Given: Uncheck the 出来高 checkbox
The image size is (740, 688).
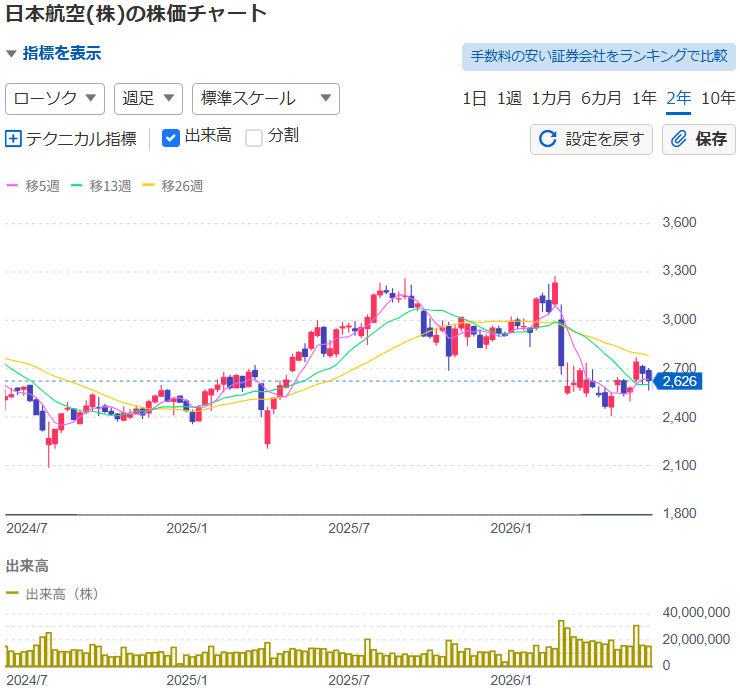Looking at the screenshot, I should tap(170, 138).
